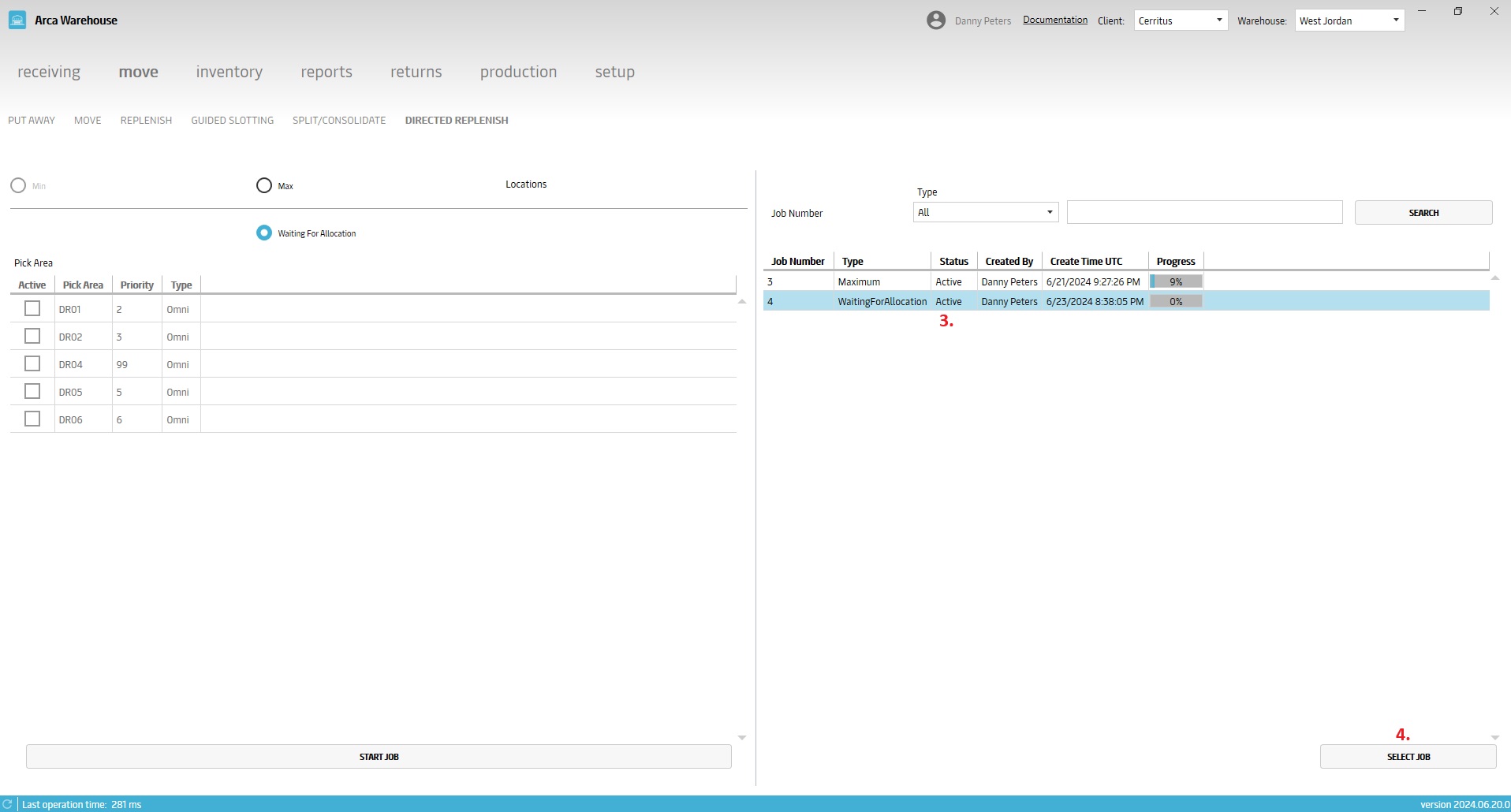The width and height of the screenshot is (1511, 812).
Task: Switch to the GUIDED SLOTTING tab
Action: click(x=233, y=121)
